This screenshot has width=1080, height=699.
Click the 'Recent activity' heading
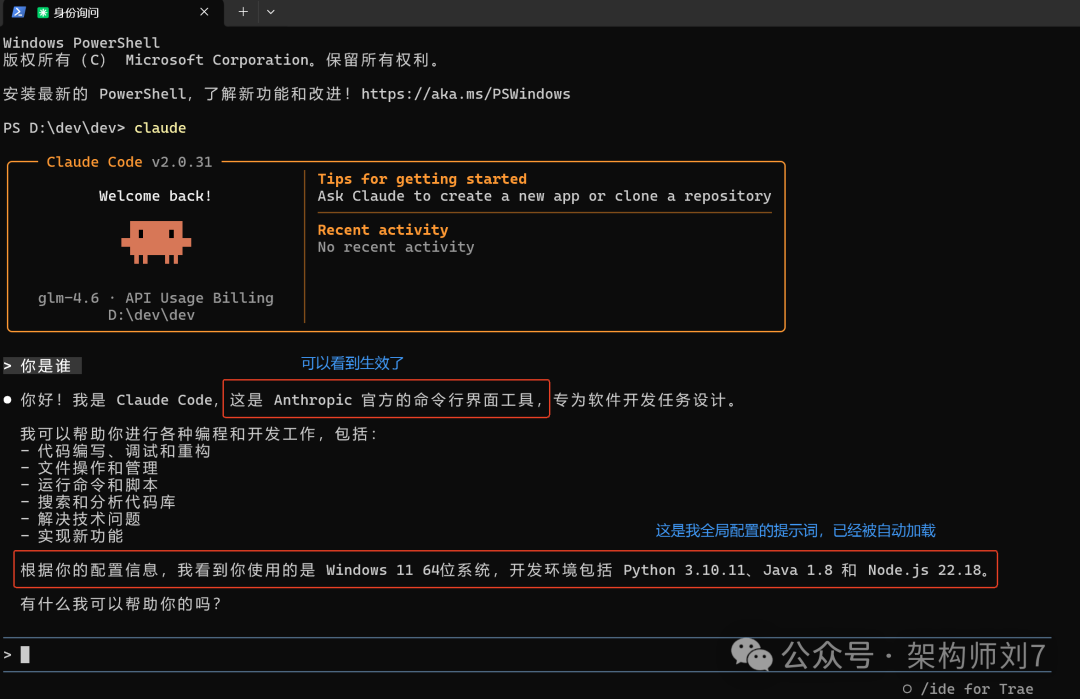pyautogui.click(x=382, y=230)
